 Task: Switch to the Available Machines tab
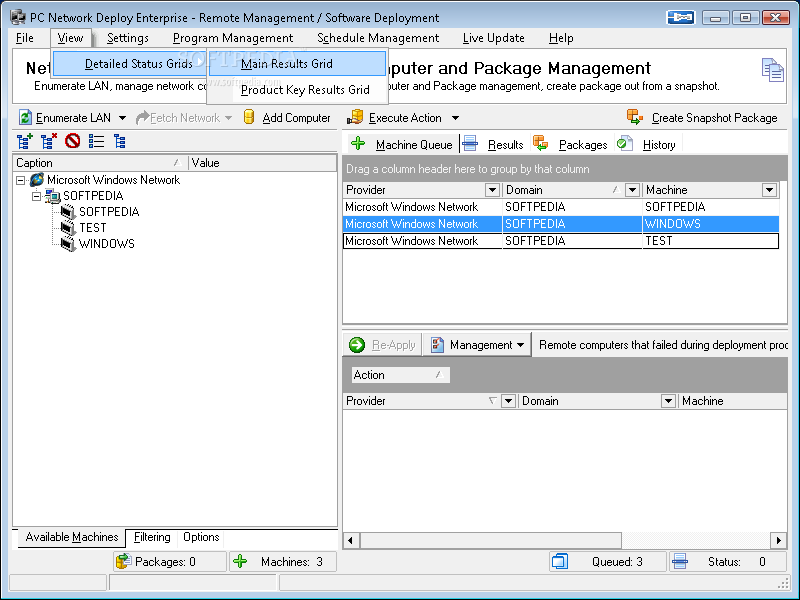(x=71, y=537)
